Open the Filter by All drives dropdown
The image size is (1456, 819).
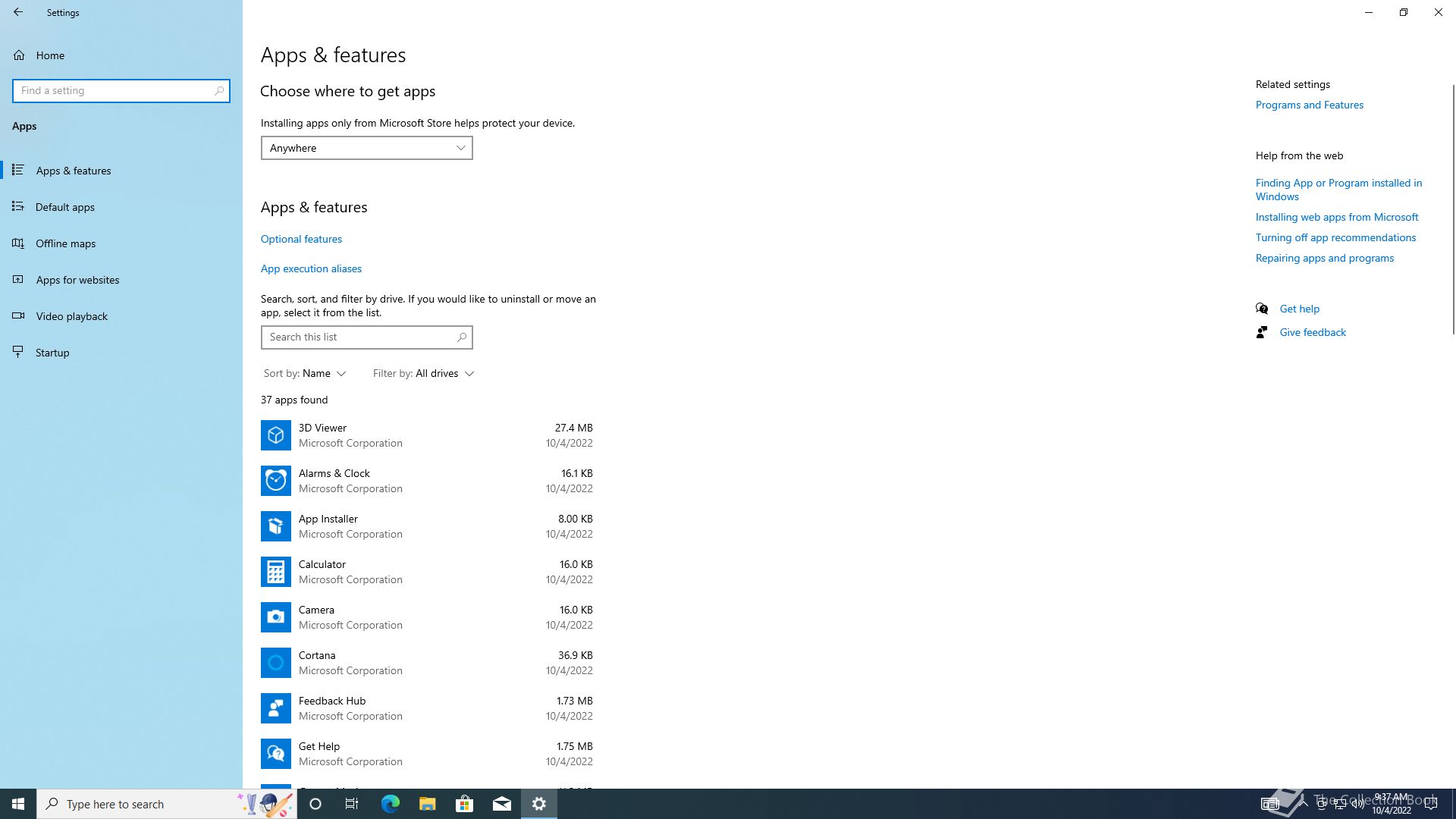coord(423,373)
